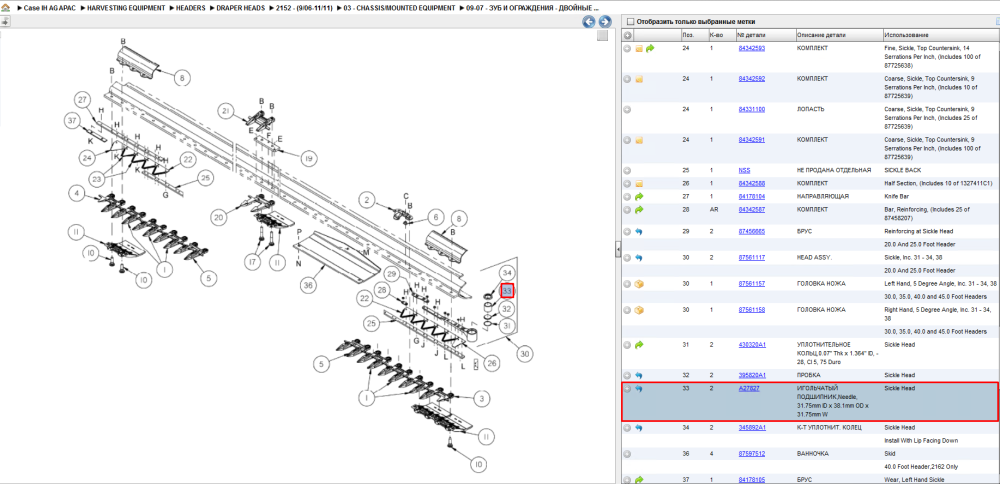
Task: Open 'HARVESTING EQUIPMENT' breadcrumb
Action: [126, 9]
